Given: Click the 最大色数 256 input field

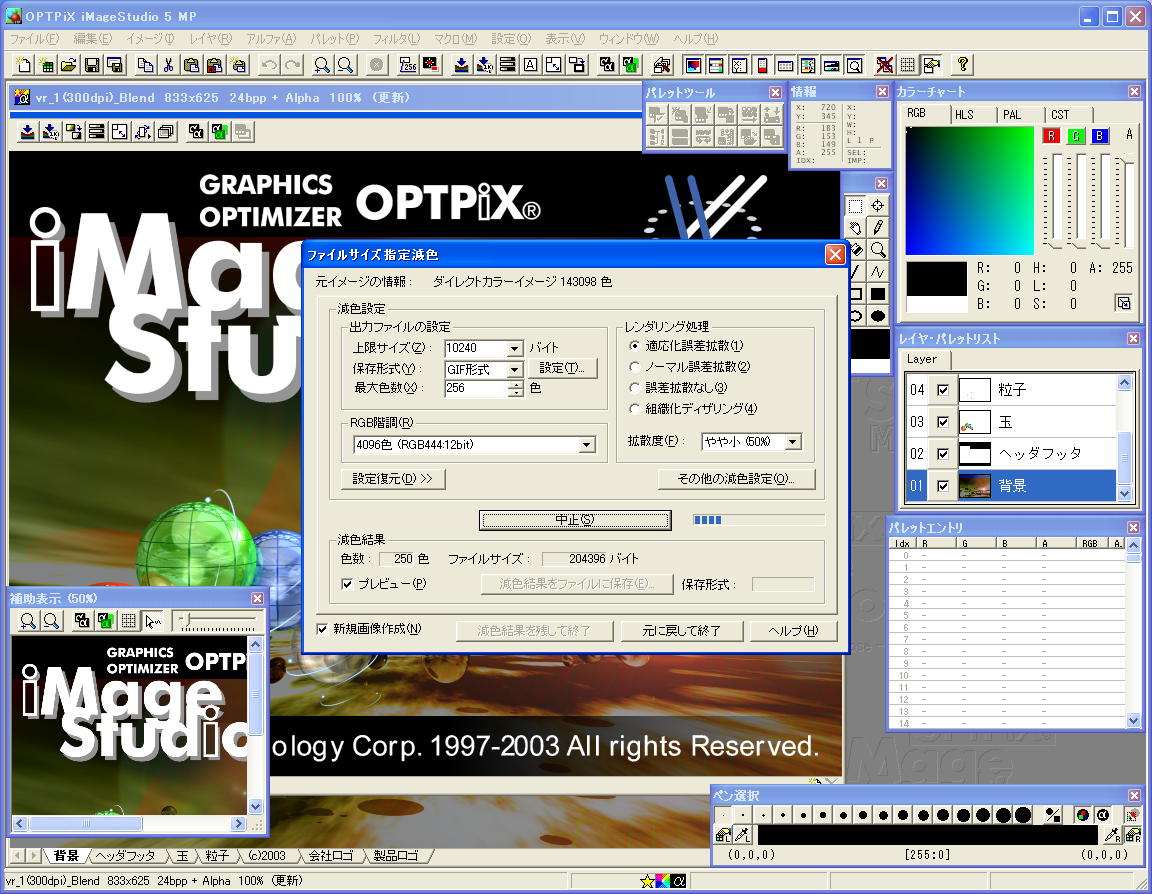Looking at the screenshot, I should click(476, 388).
